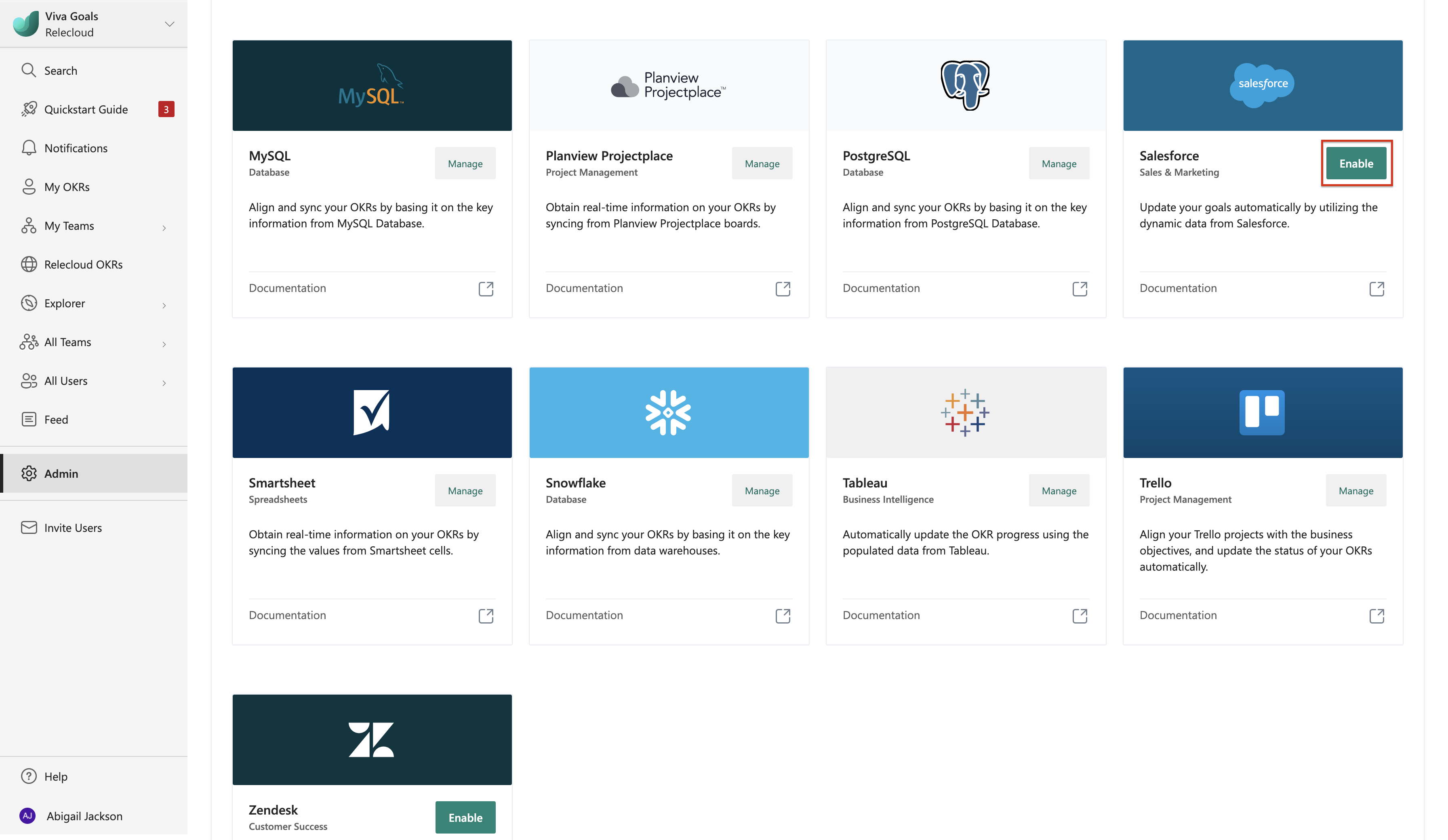Image resolution: width=1448 pixels, height=840 pixels.
Task: Open MySQL documentation external link icon
Action: 486,288
